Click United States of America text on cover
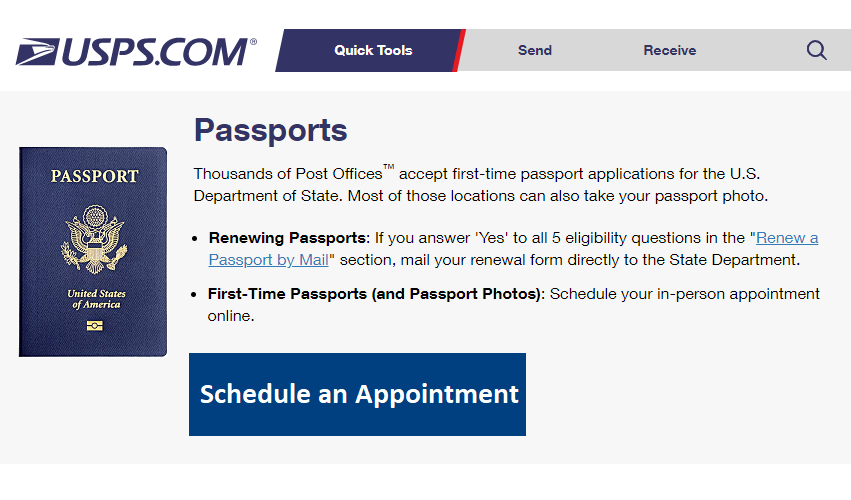 coord(96,299)
